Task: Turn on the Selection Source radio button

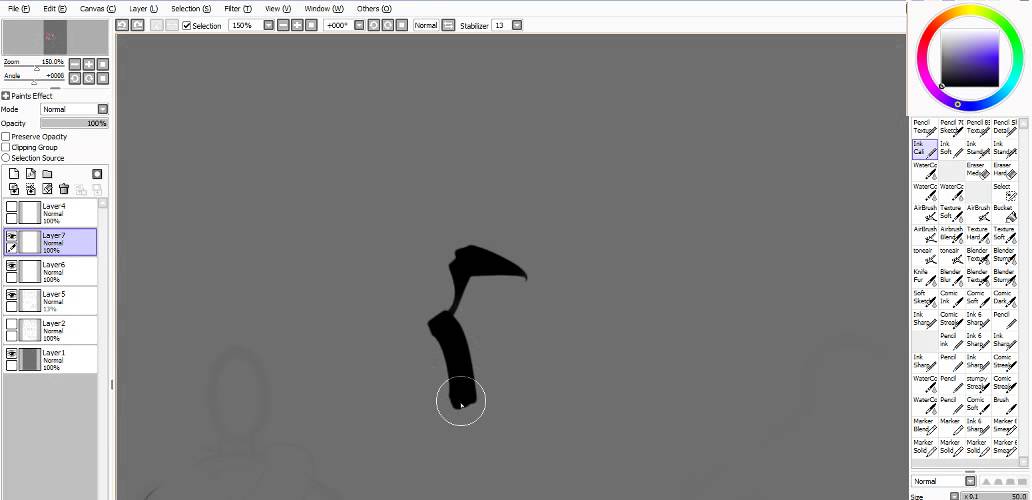Action: point(6,158)
